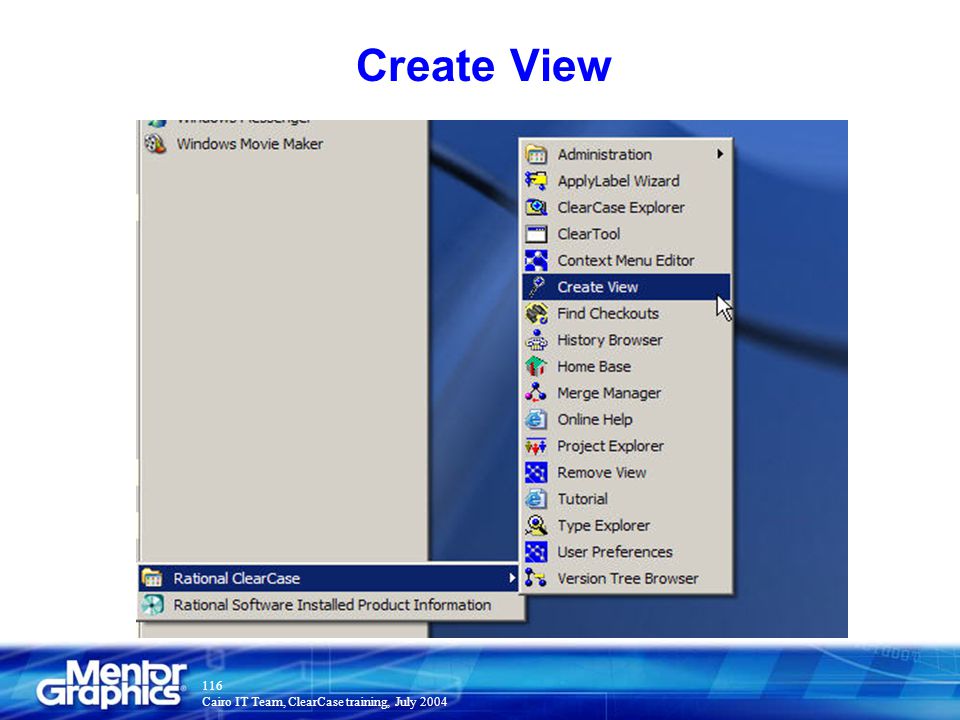Click the Tutorial browser icon

(536, 499)
